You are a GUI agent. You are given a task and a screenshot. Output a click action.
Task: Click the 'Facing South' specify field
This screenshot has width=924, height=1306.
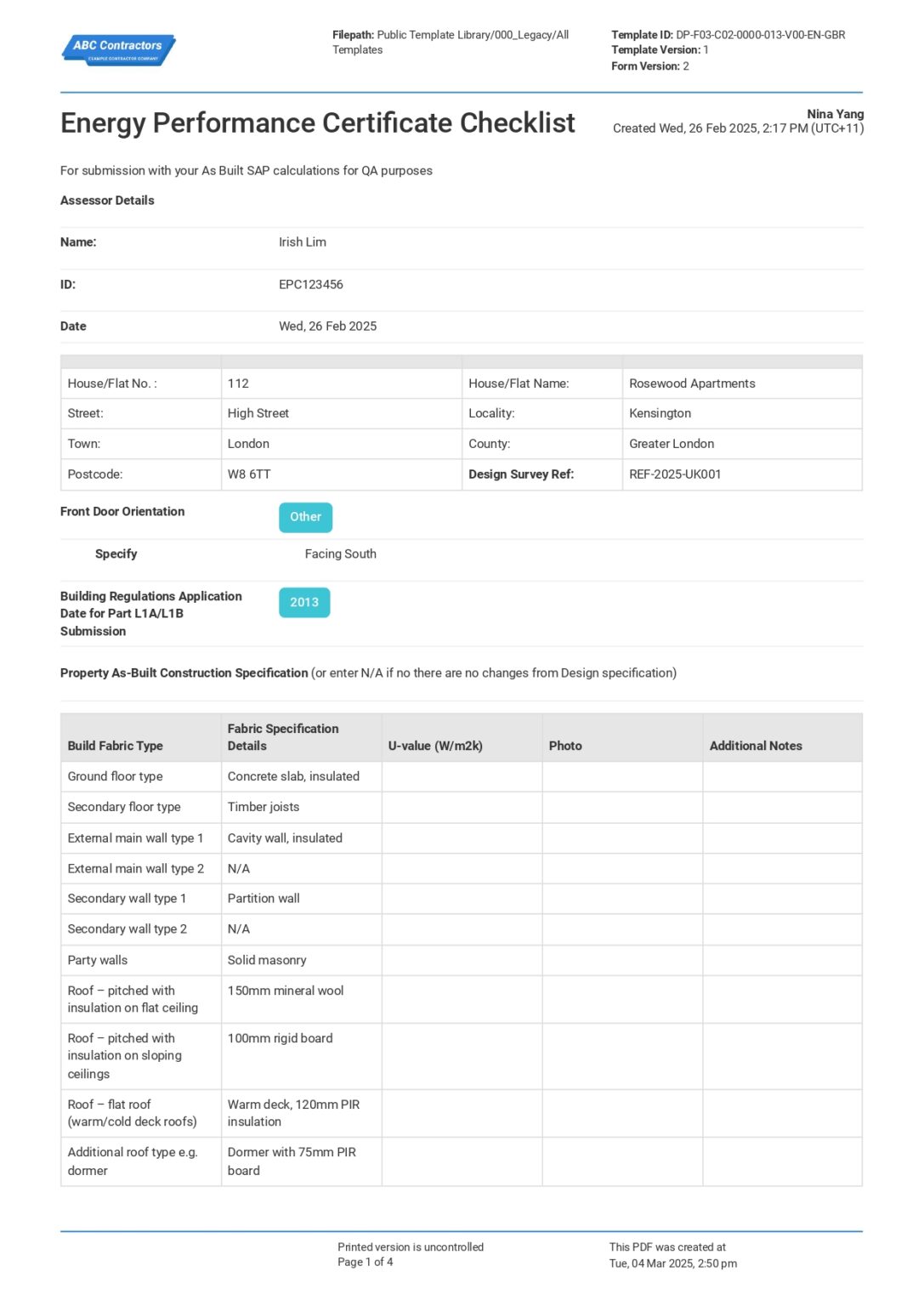340,554
